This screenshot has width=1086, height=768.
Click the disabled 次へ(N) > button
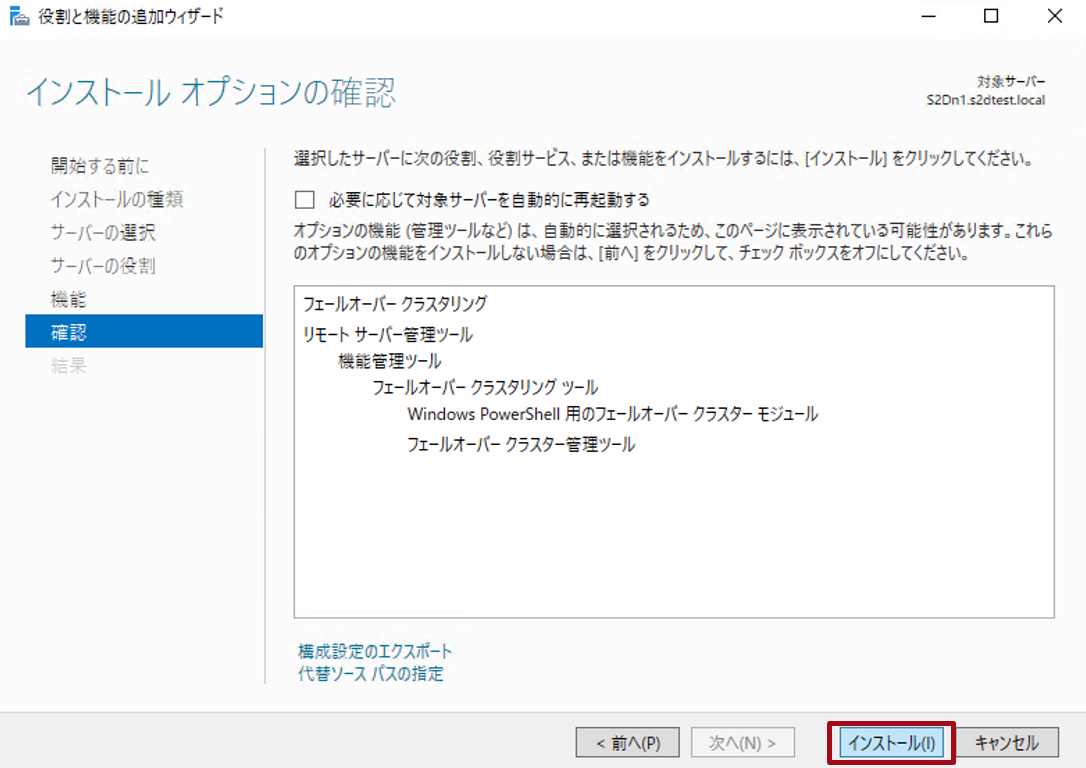(x=742, y=743)
